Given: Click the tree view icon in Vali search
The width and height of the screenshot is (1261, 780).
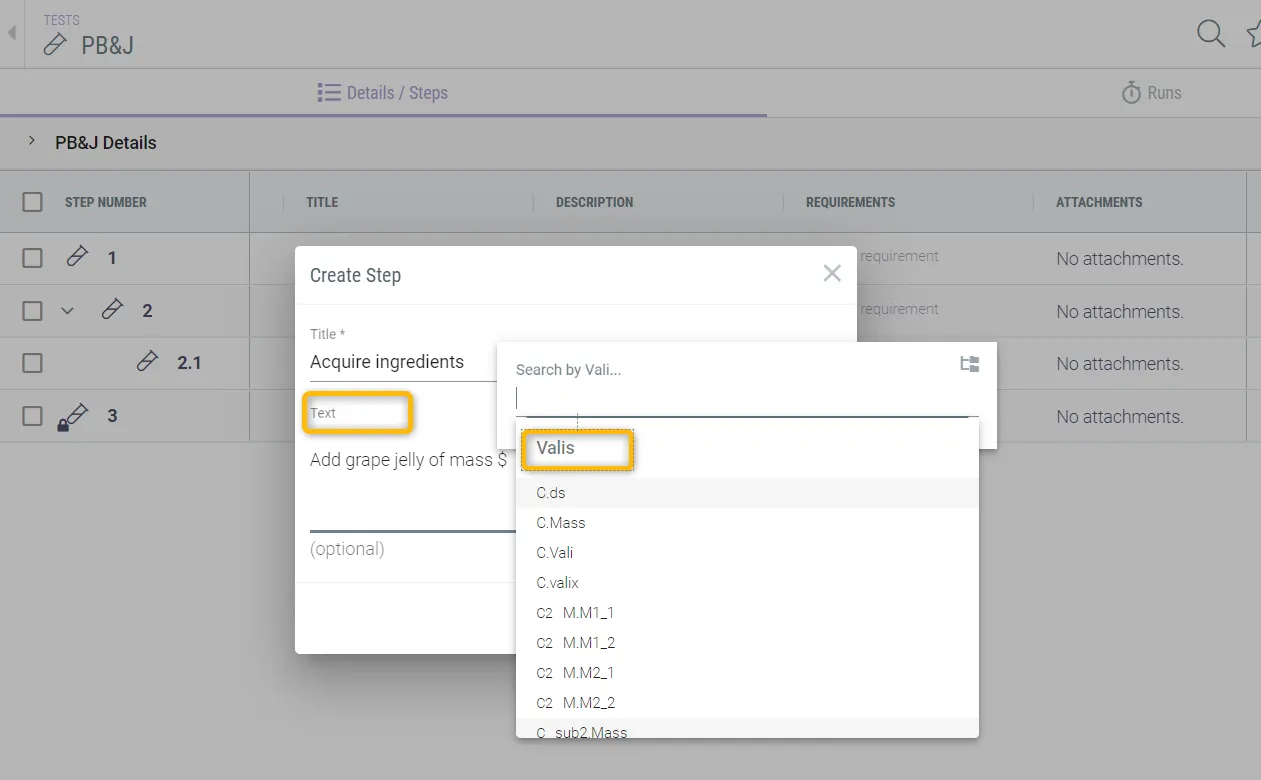Looking at the screenshot, I should [x=969, y=364].
